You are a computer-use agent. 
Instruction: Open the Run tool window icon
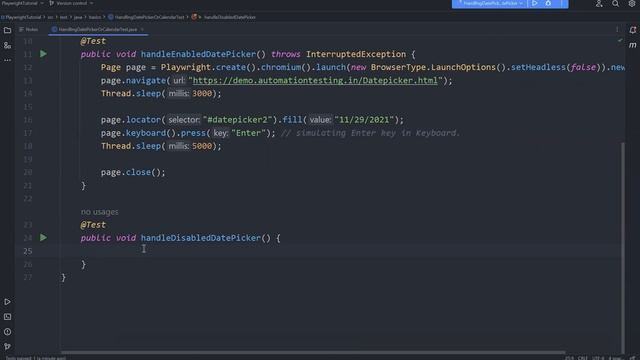point(7,302)
